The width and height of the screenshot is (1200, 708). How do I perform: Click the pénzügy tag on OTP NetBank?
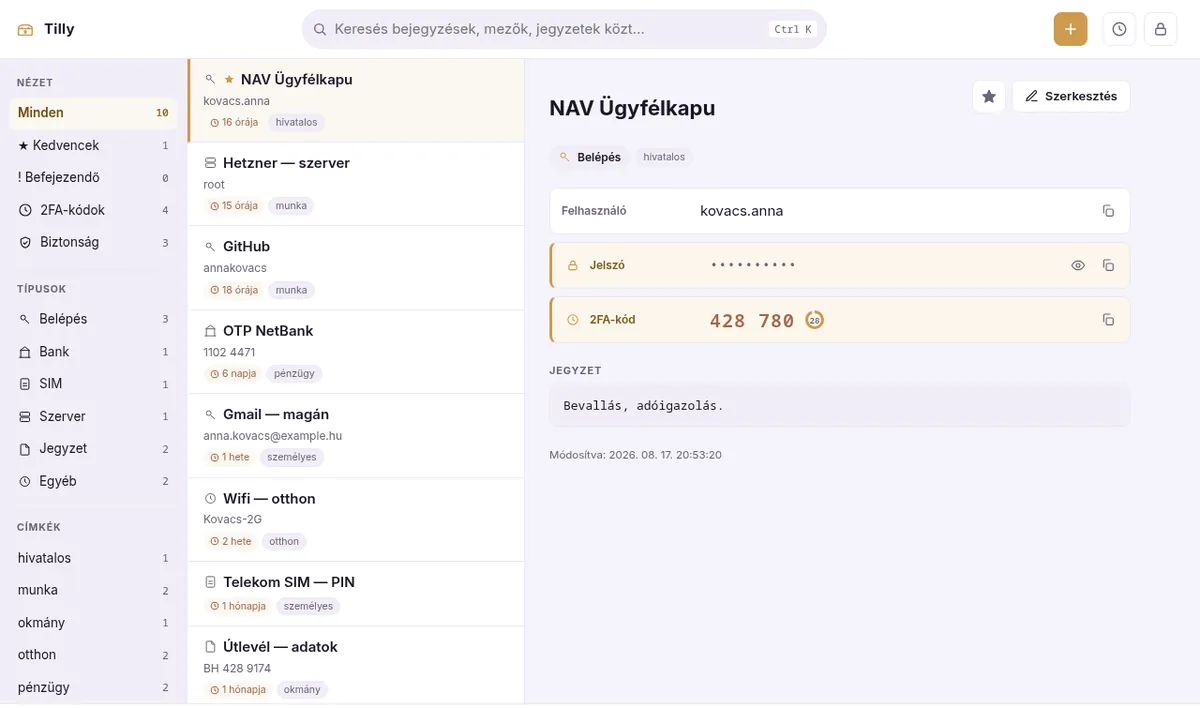pyautogui.click(x=295, y=374)
